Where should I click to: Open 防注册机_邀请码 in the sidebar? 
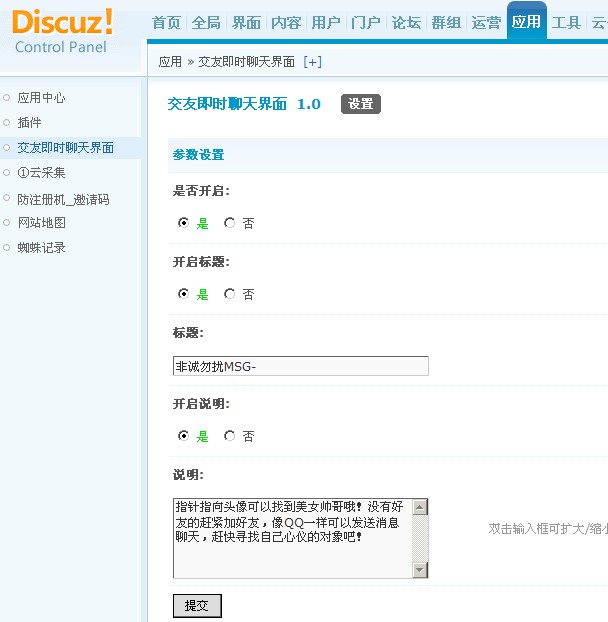[x=63, y=199]
